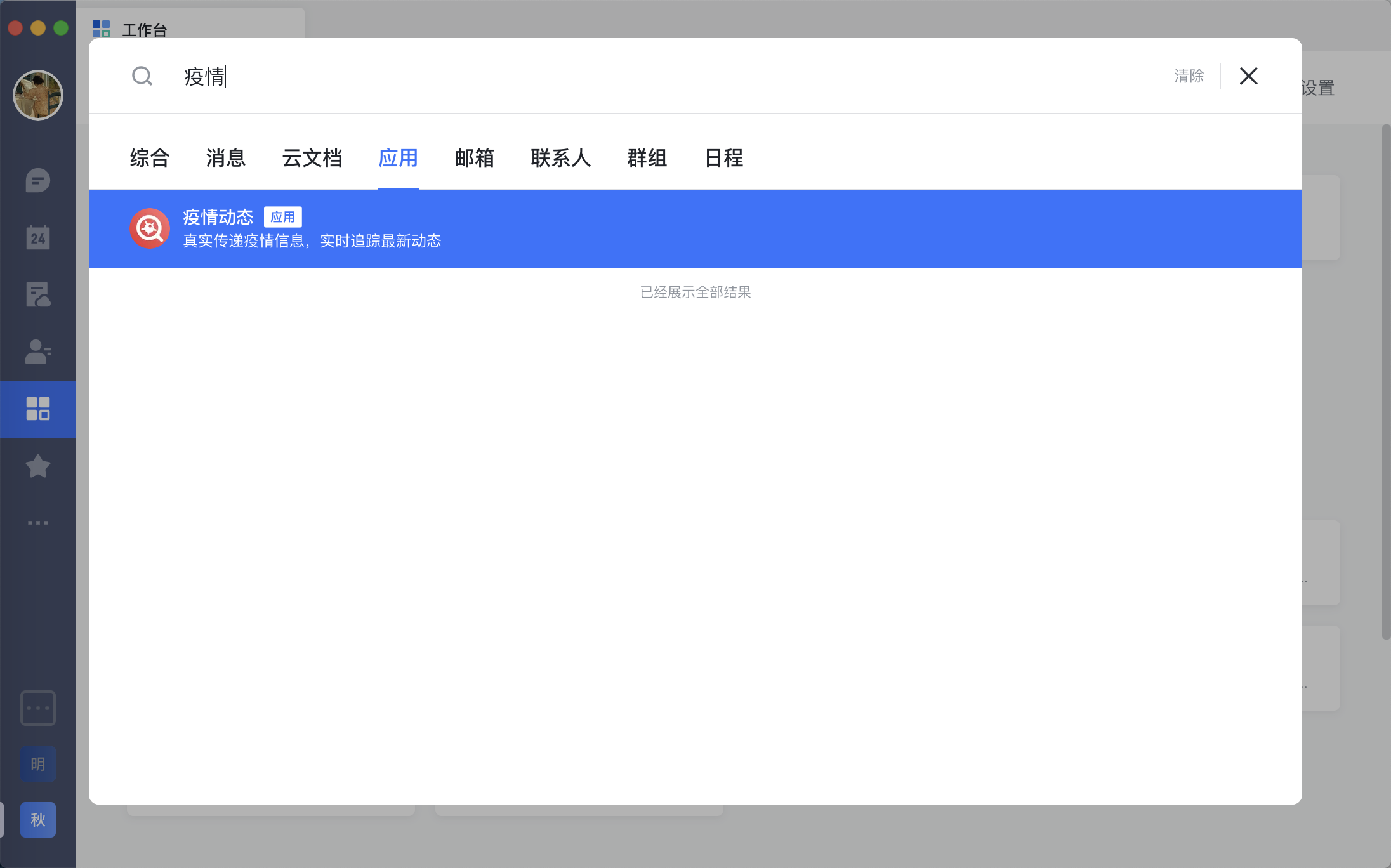Click the 疫情动态 app icon
The image size is (1391, 868).
(150, 228)
